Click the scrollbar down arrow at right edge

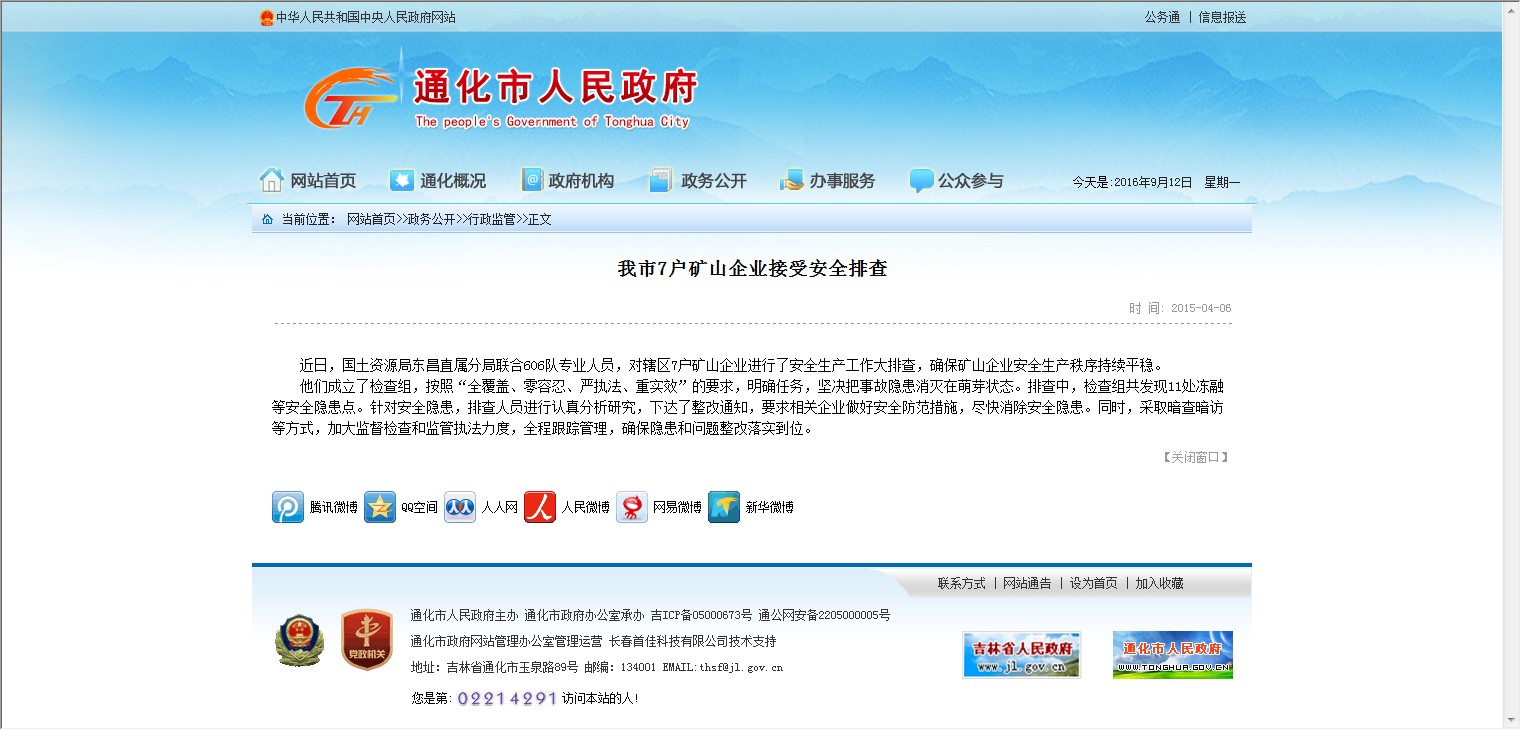[x=1510, y=719]
